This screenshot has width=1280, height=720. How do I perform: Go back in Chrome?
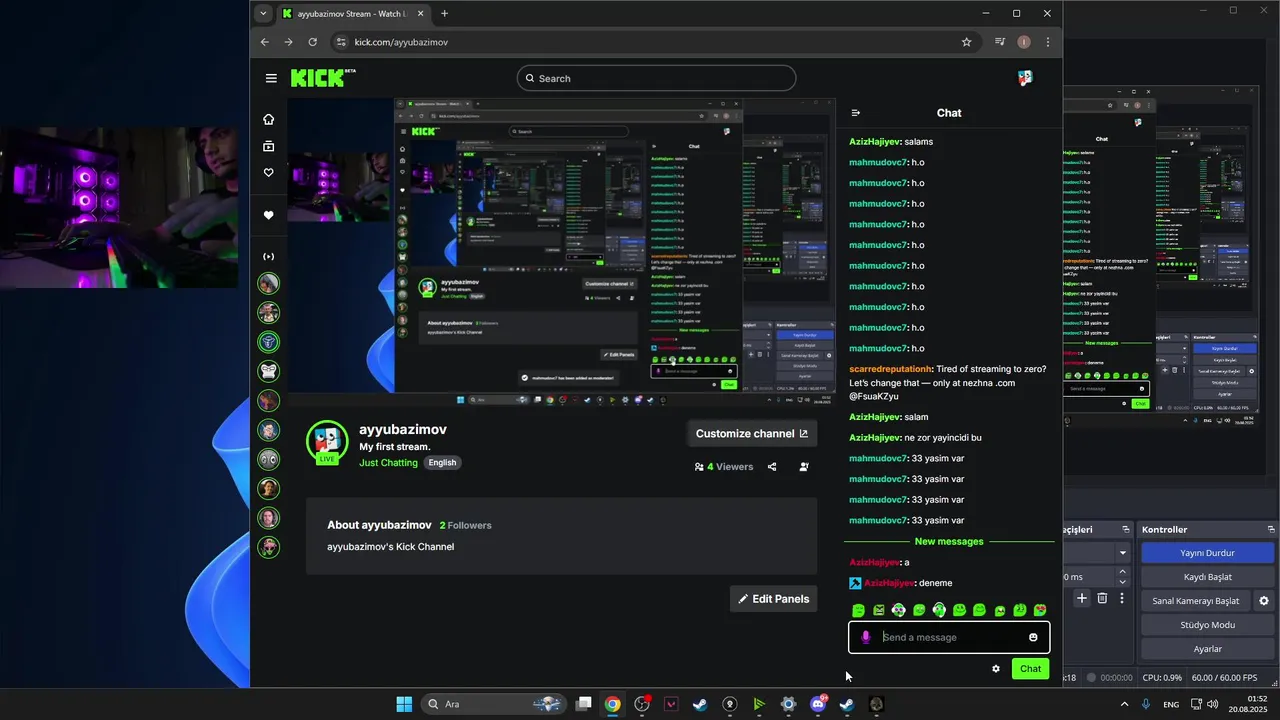coord(264,42)
